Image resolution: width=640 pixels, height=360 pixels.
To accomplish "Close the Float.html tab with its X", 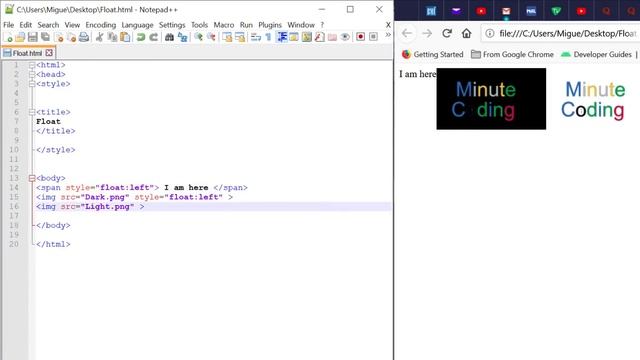I will (x=49, y=53).
